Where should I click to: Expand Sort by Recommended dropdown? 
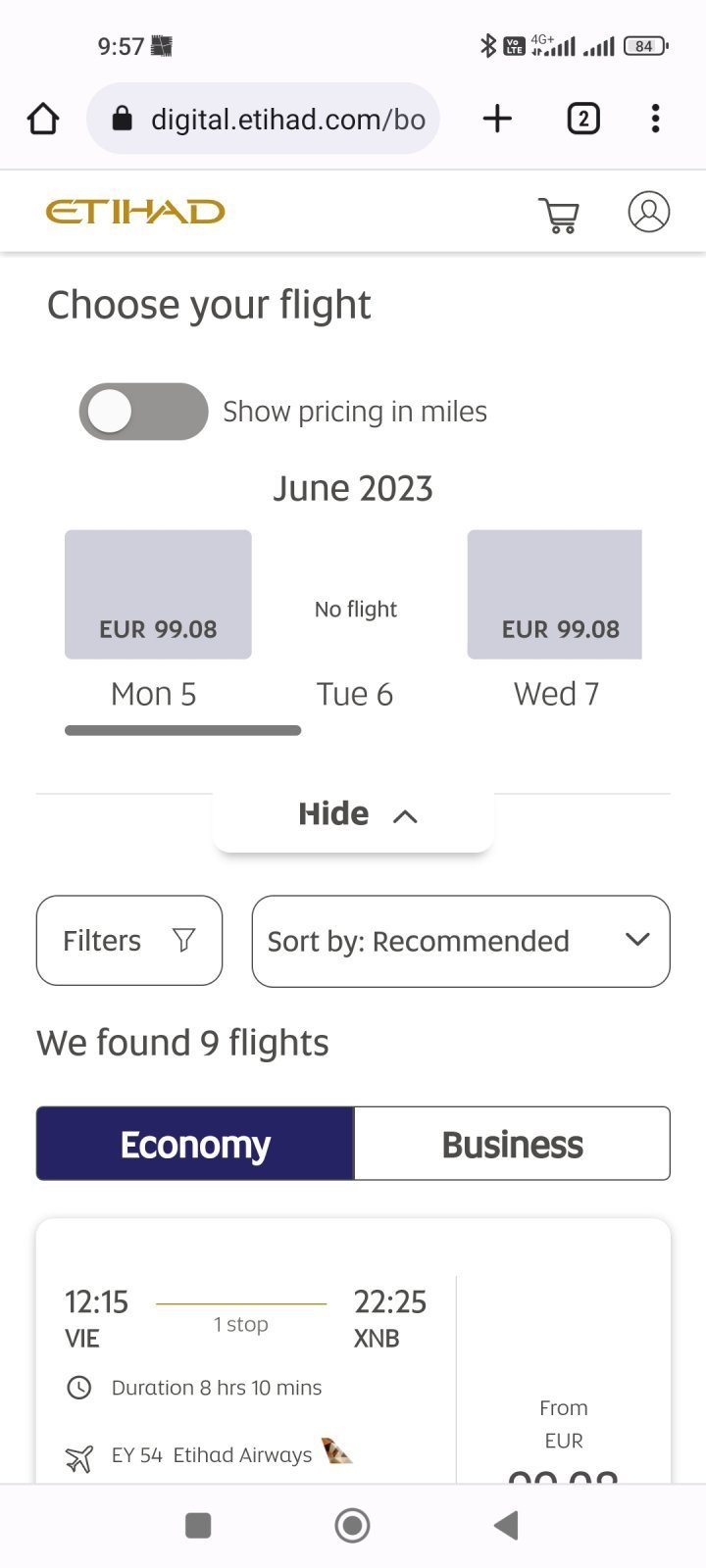click(461, 941)
